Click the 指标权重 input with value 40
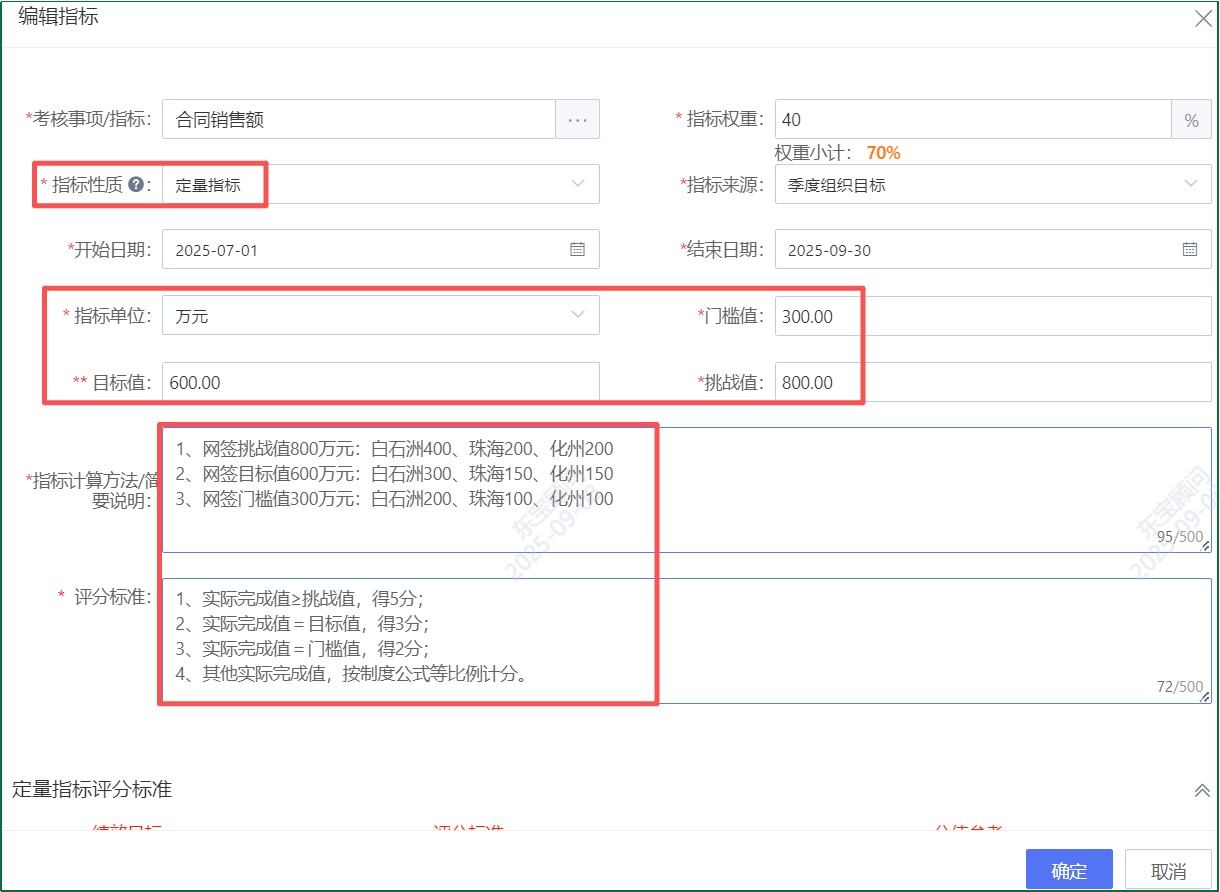Viewport: 1220px width, 892px height. pyautogui.click(x=972, y=119)
